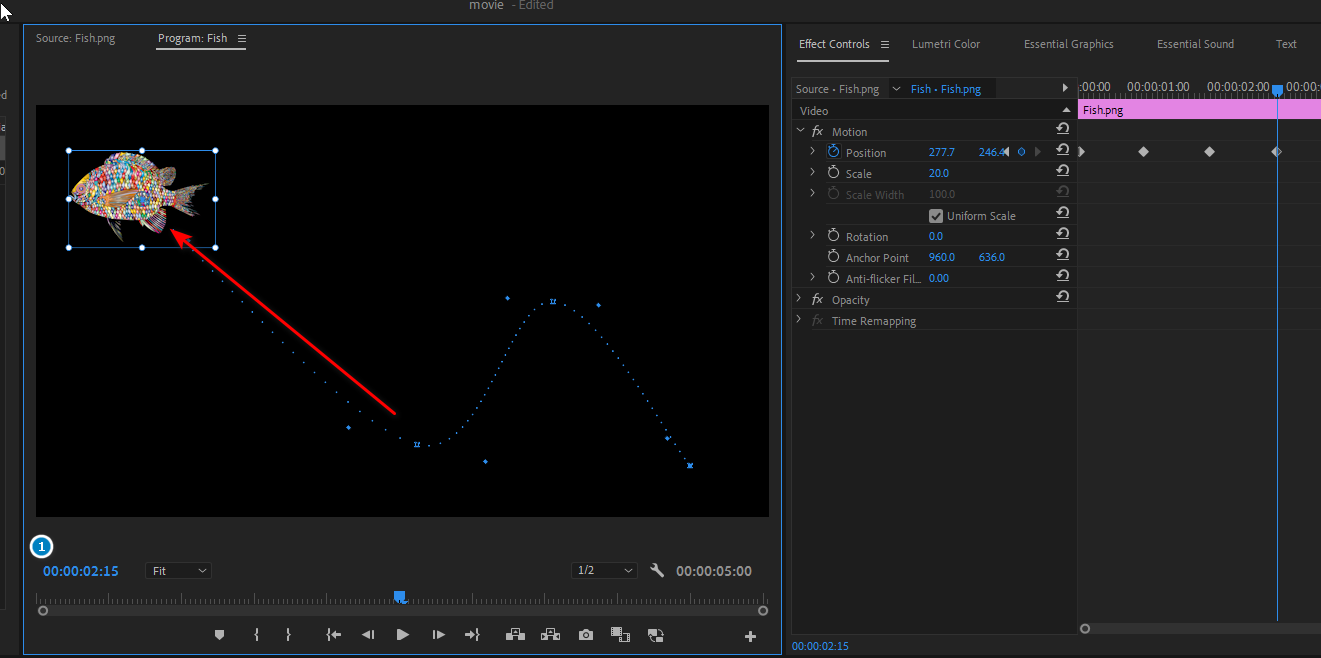Expand the Opacity effect section

799,299
